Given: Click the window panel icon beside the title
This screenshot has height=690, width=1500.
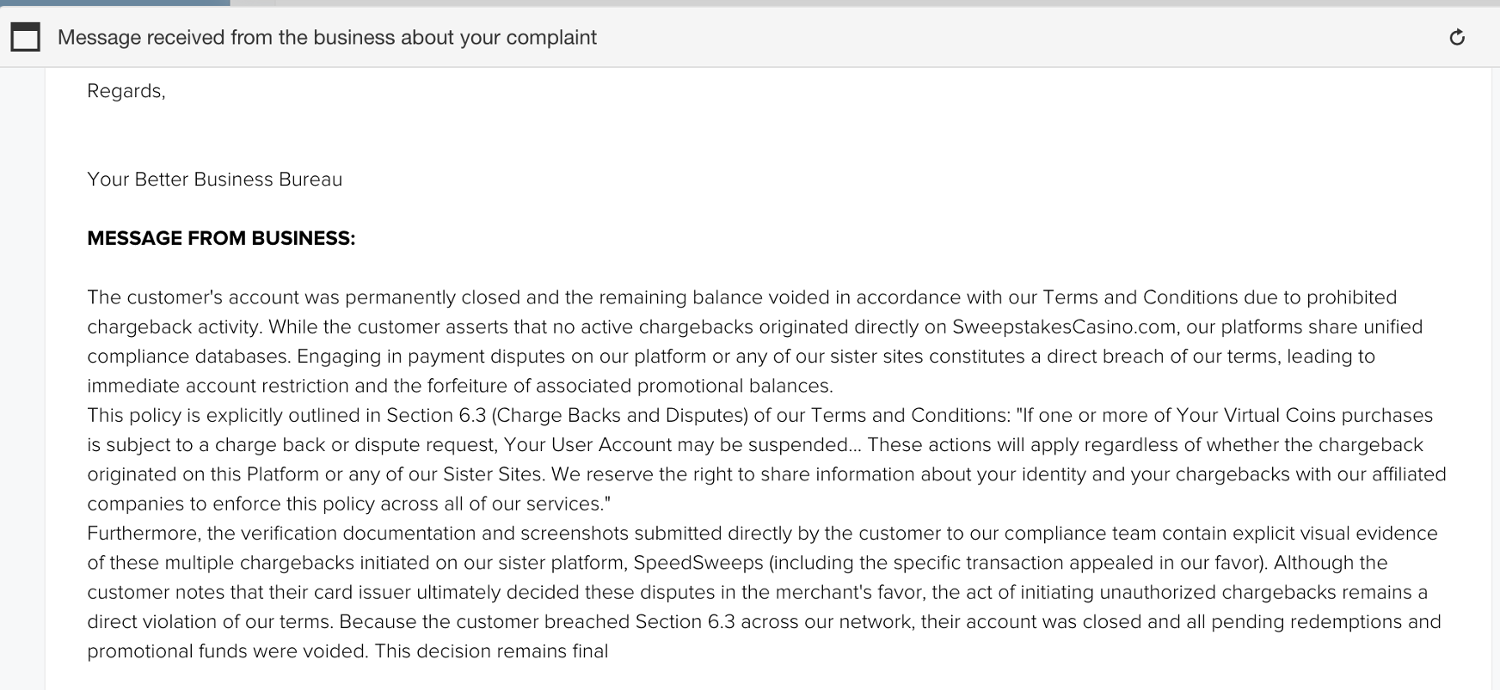Looking at the screenshot, I should [x=25, y=38].
